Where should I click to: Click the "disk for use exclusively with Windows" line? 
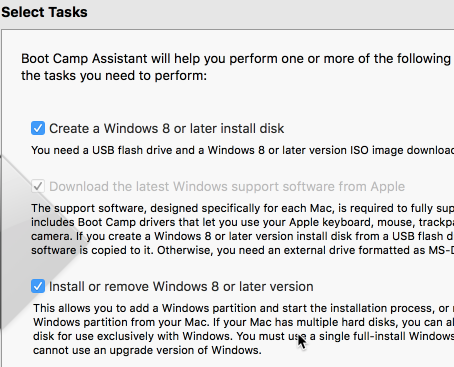coord(243,336)
